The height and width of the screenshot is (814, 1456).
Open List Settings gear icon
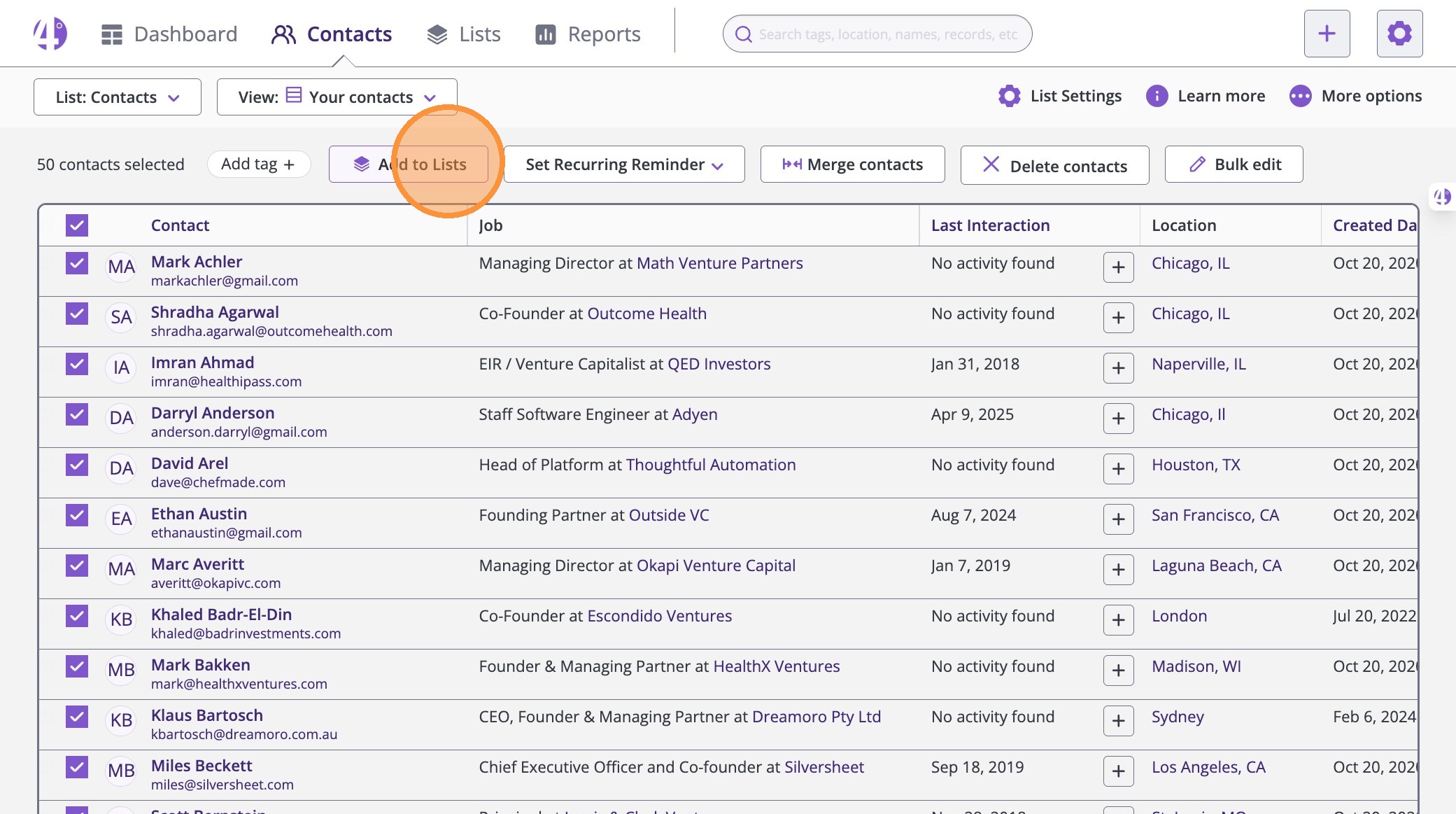click(1009, 96)
